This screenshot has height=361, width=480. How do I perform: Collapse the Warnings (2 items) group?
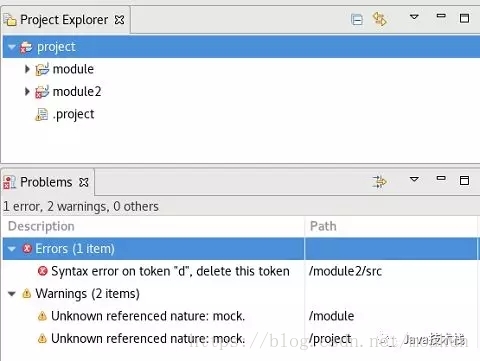[12, 294]
